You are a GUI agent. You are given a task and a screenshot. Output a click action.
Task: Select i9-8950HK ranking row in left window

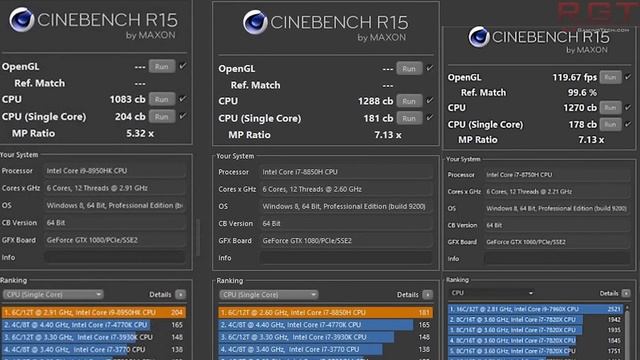point(94,312)
